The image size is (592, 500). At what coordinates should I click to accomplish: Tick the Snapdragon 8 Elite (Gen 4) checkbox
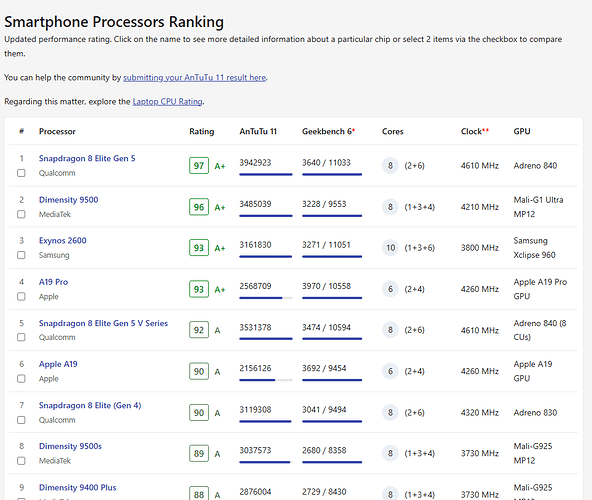click(x=21, y=420)
